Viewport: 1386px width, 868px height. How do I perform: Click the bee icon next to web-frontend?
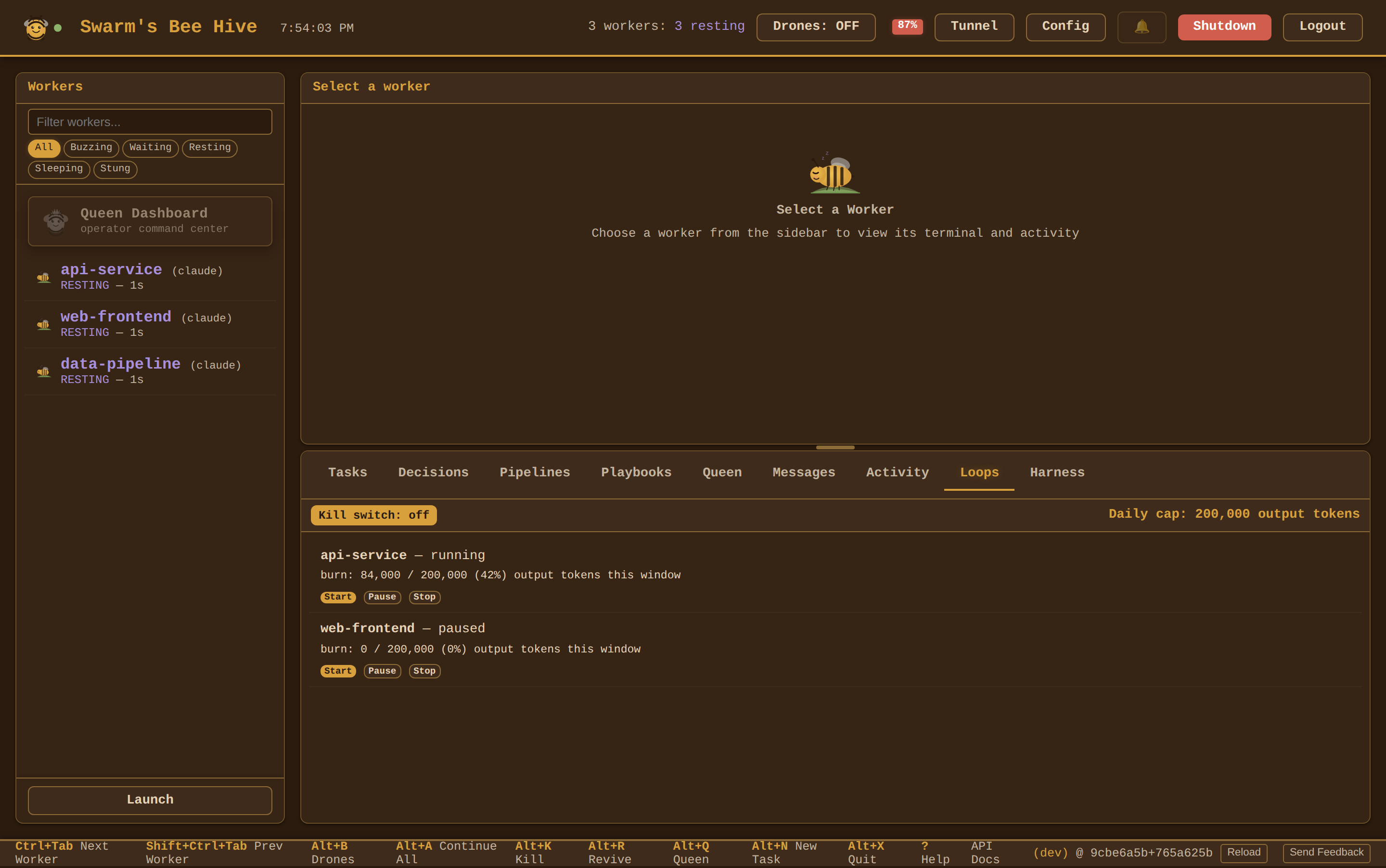coord(44,324)
